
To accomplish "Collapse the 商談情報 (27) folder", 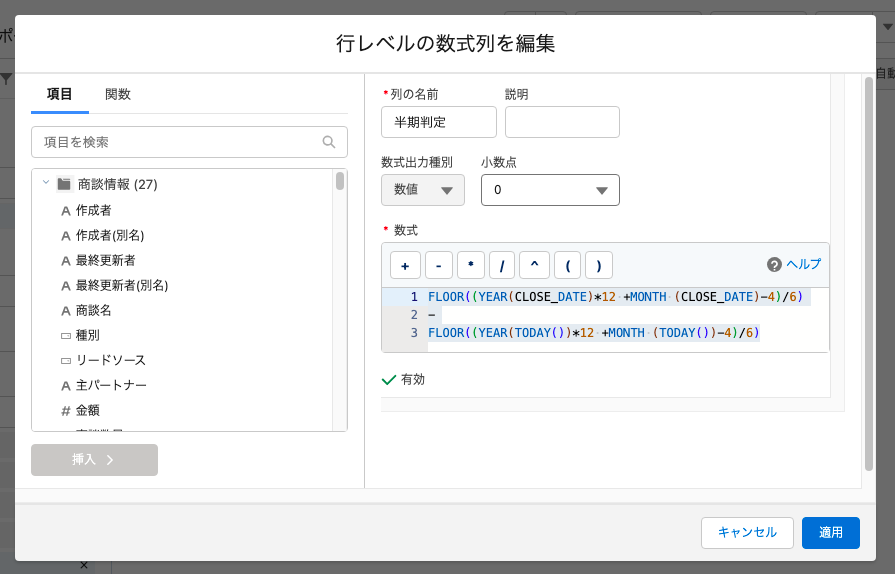I will [x=46, y=183].
